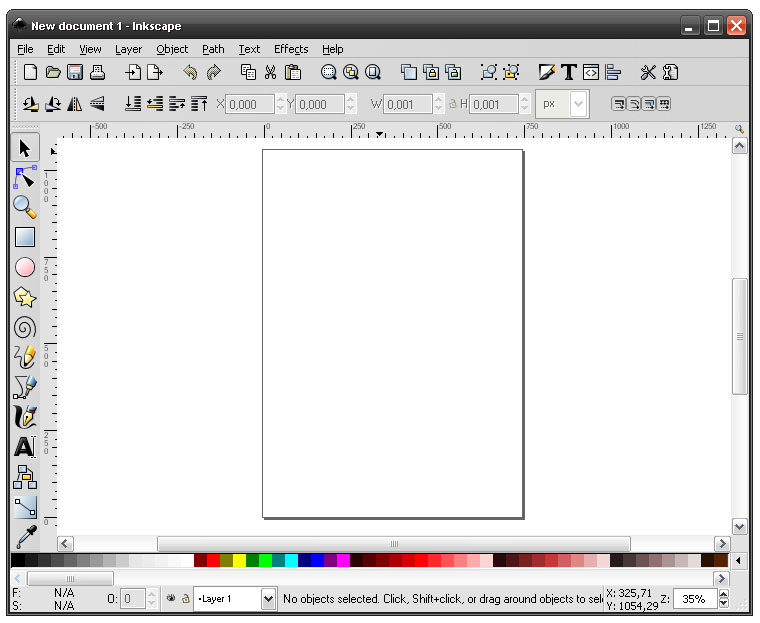The image size is (760, 623).
Task: Toggle scale rounded corners affect button
Action: (x=633, y=104)
